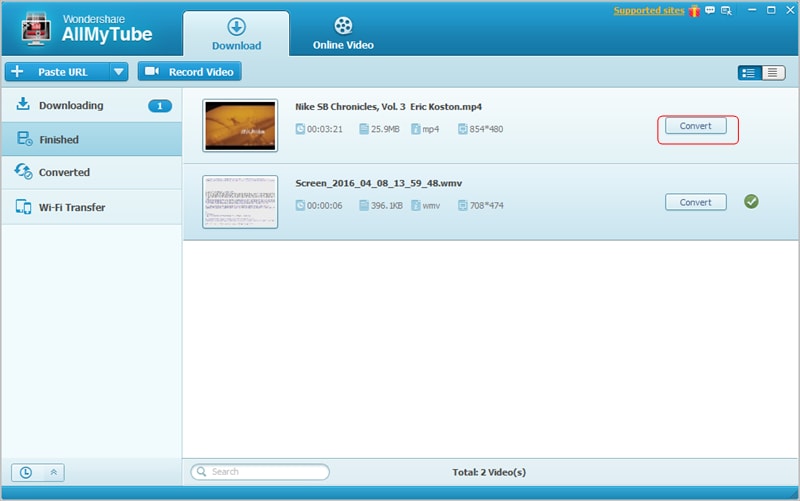This screenshot has width=800, height=501.
Task: Select the Screen_2016_04_08_13_59_48.wmv file name
Action: (x=379, y=183)
